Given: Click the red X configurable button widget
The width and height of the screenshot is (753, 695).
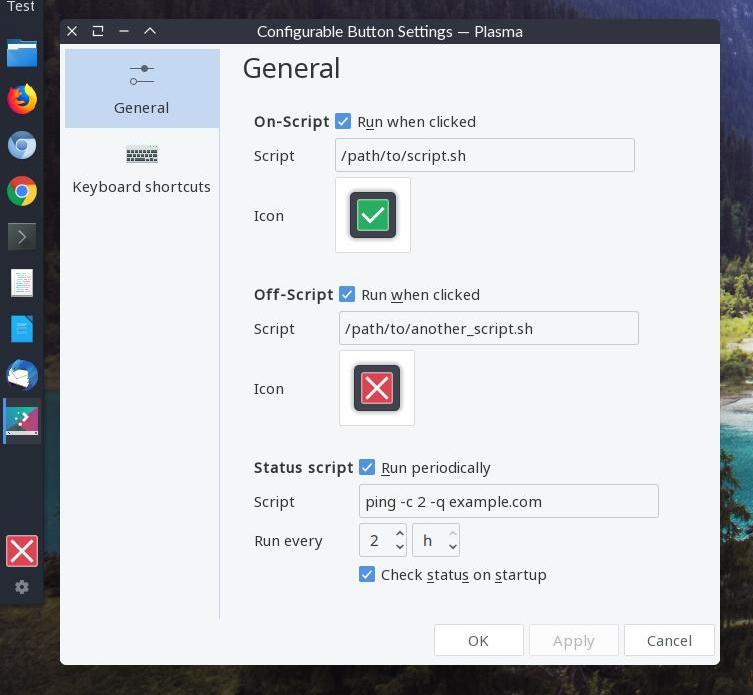Looking at the screenshot, I should click(22, 551).
